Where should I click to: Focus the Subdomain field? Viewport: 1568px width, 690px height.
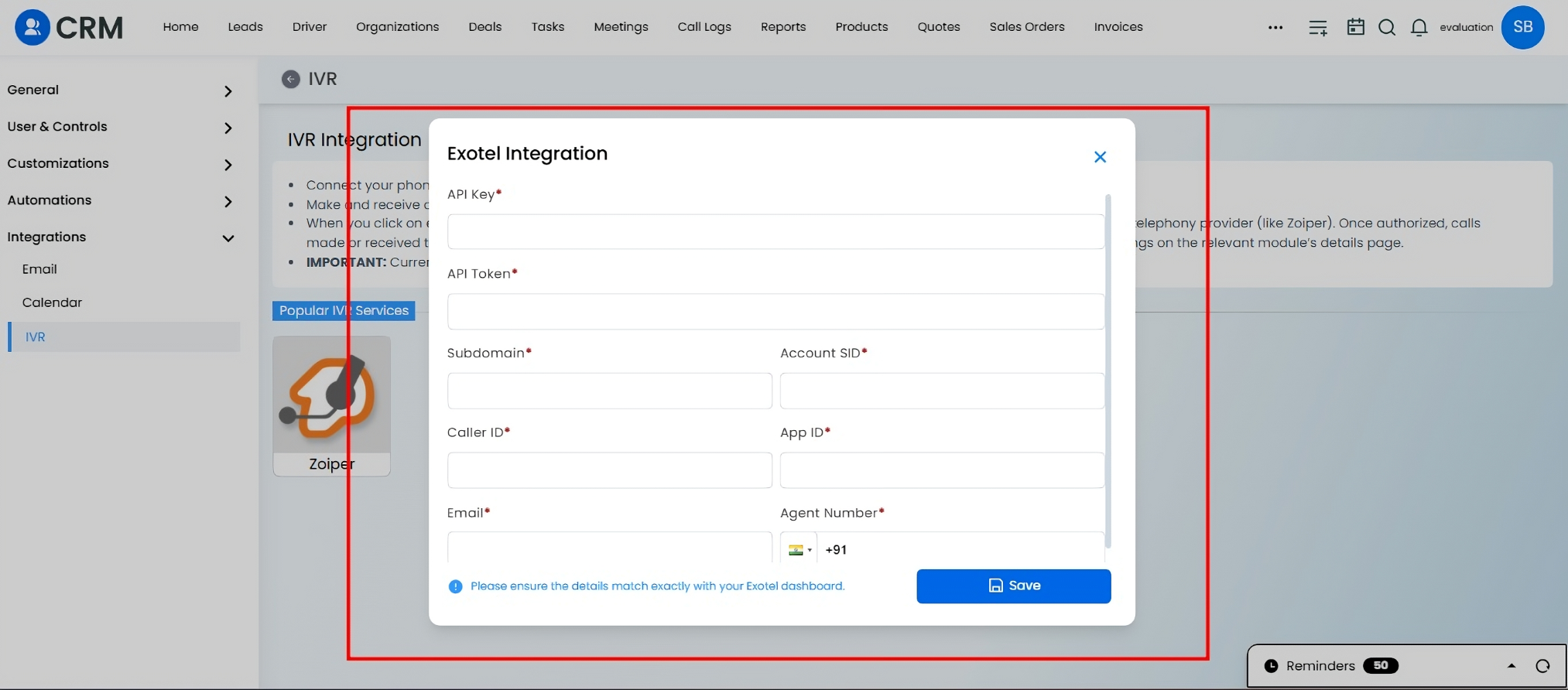(610, 391)
